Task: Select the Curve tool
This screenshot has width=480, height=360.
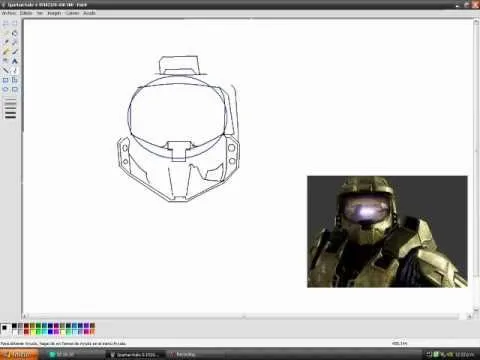Action: click(x=15, y=70)
